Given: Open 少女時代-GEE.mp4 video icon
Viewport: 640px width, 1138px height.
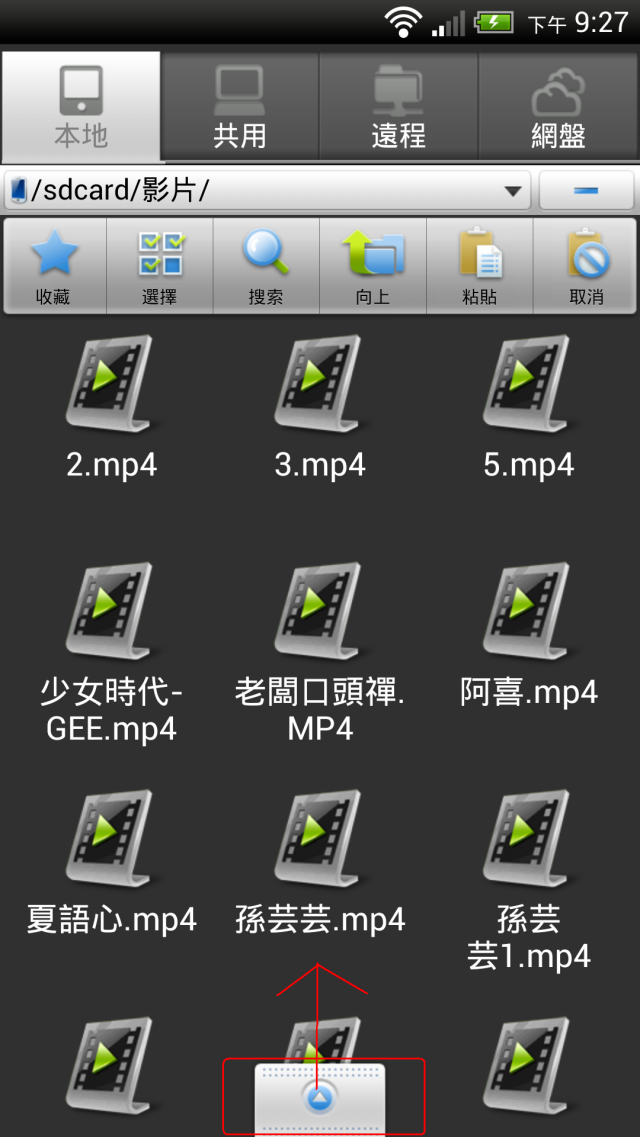Looking at the screenshot, I should click(111, 610).
